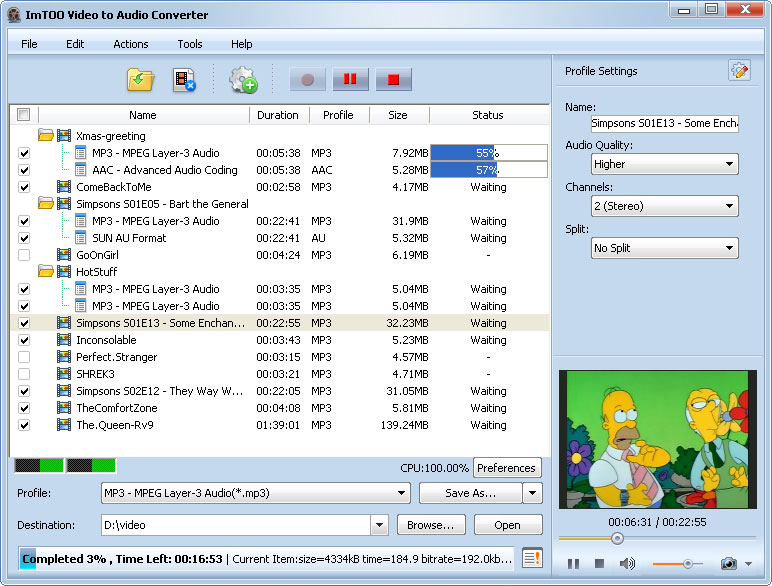
Task: Uncheck the The.Queen-Rv9 checkbox
Action: [24, 425]
